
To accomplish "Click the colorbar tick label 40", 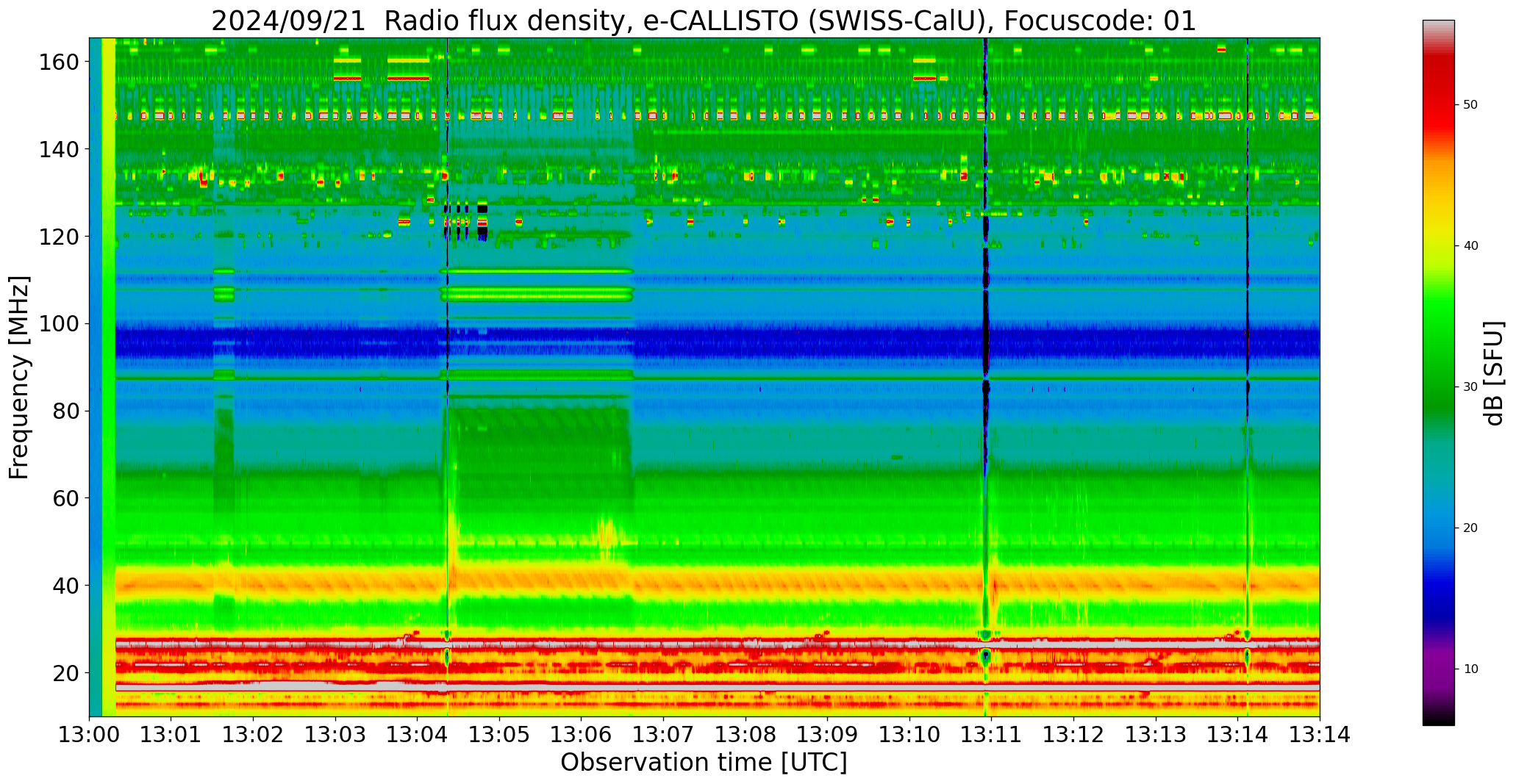I will pos(1470,246).
